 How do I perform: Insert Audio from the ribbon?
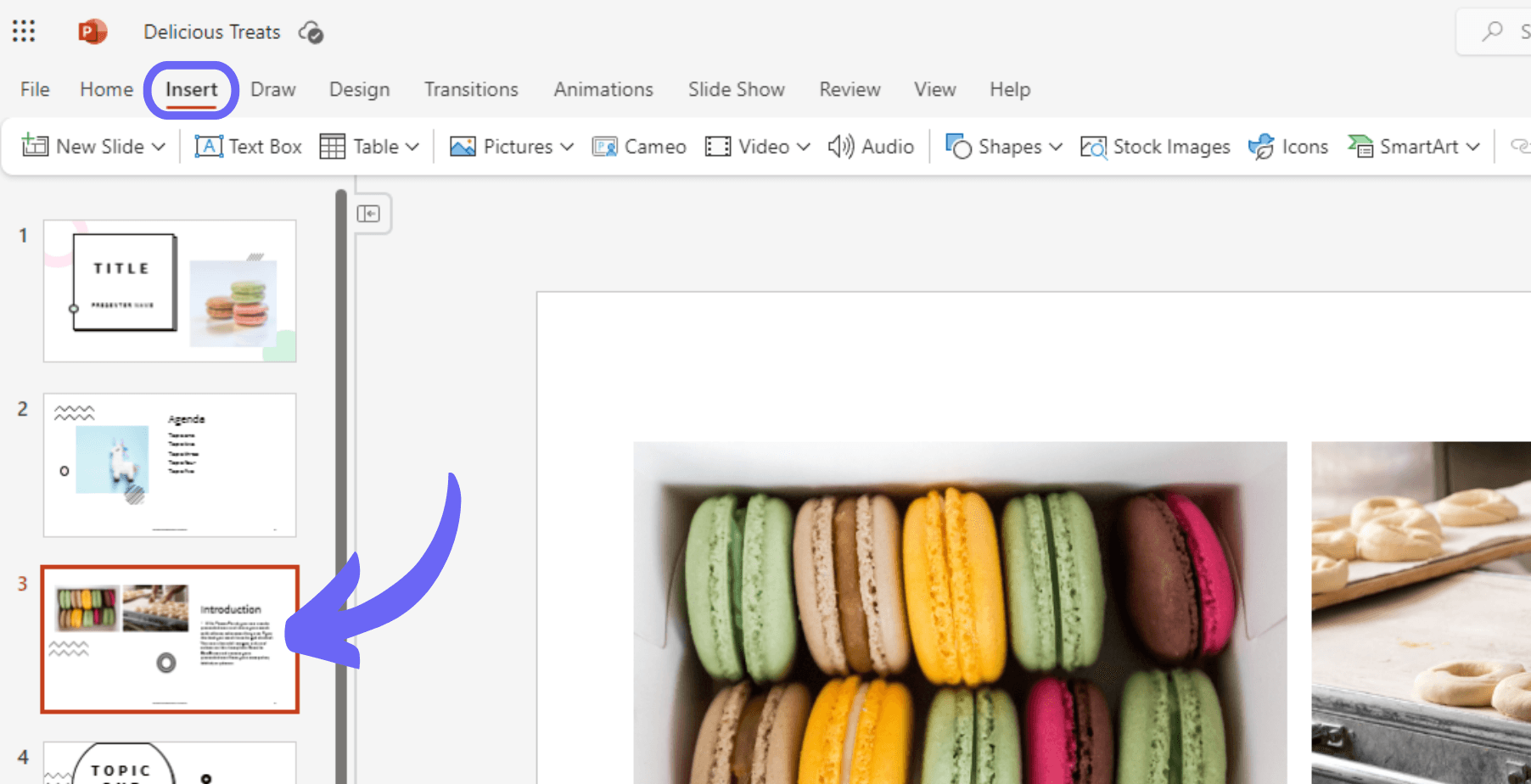(871, 147)
